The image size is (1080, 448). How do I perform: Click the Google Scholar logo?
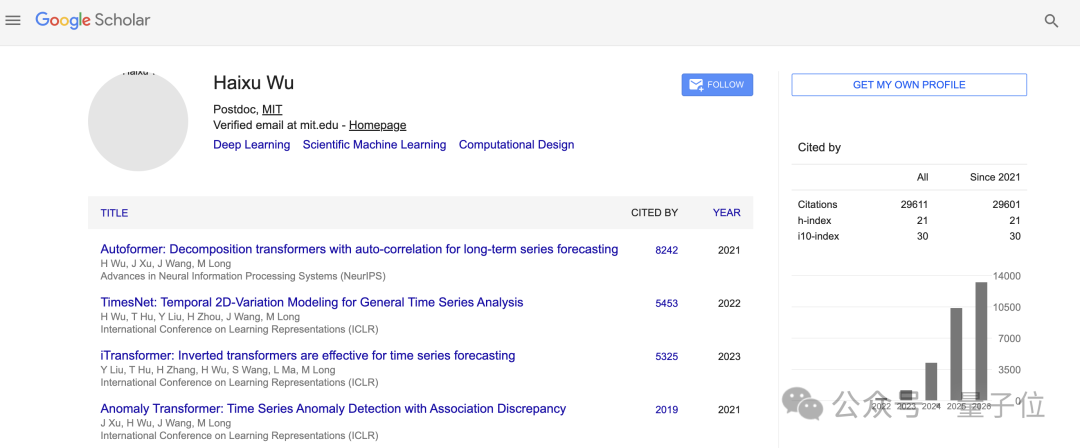coord(92,20)
